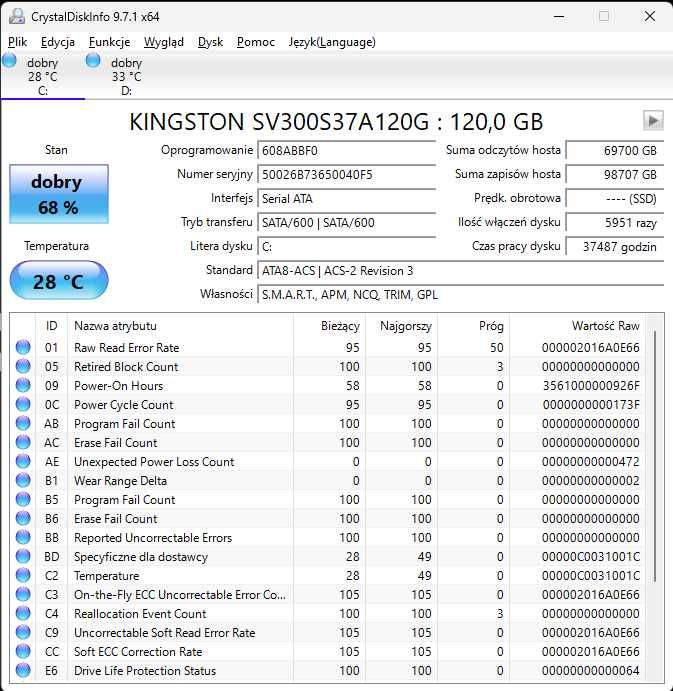Click the status icon for Wear Range Delta
The image size is (673, 691).
(23, 480)
